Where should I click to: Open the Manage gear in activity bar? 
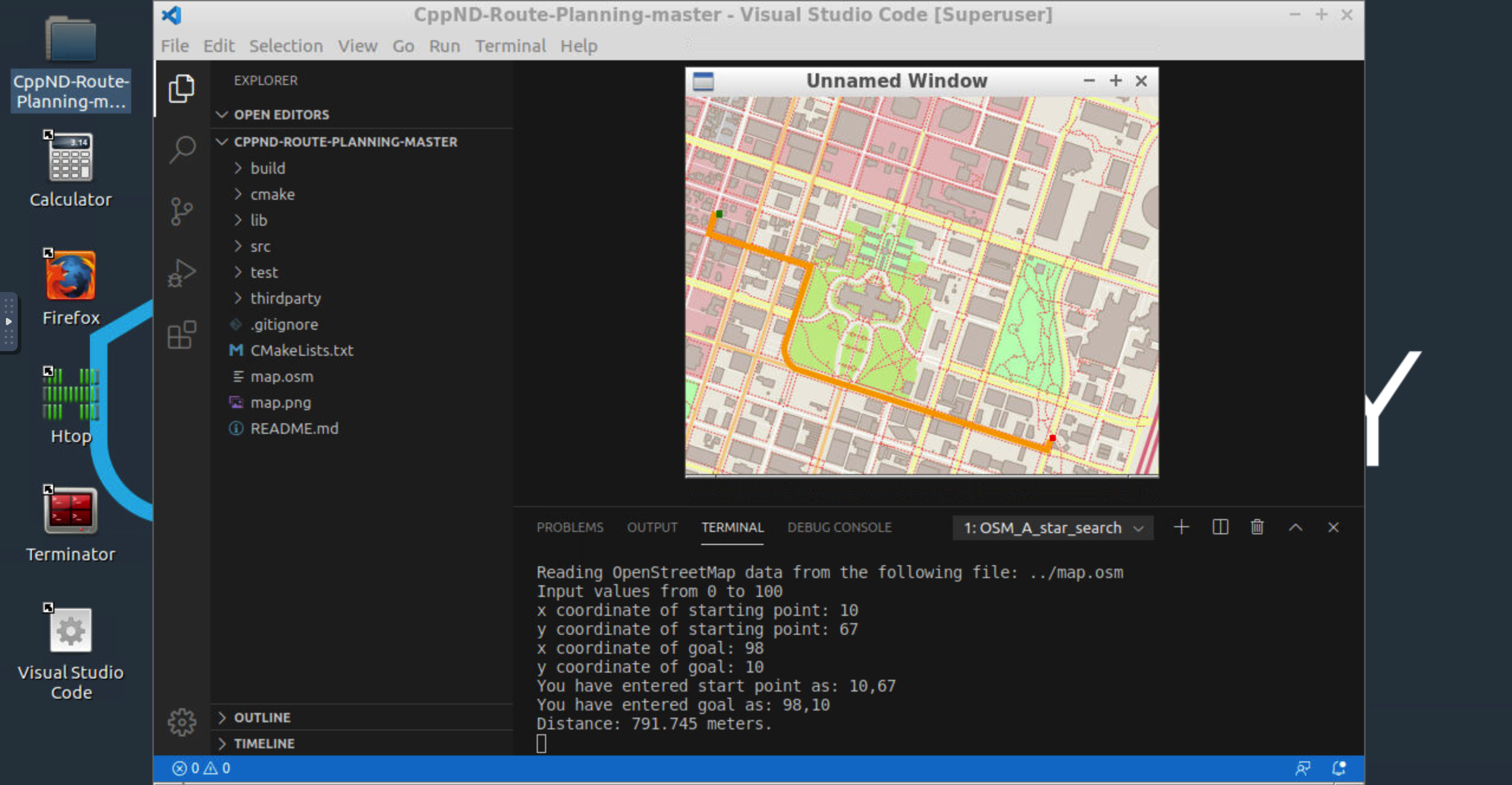point(181,722)
